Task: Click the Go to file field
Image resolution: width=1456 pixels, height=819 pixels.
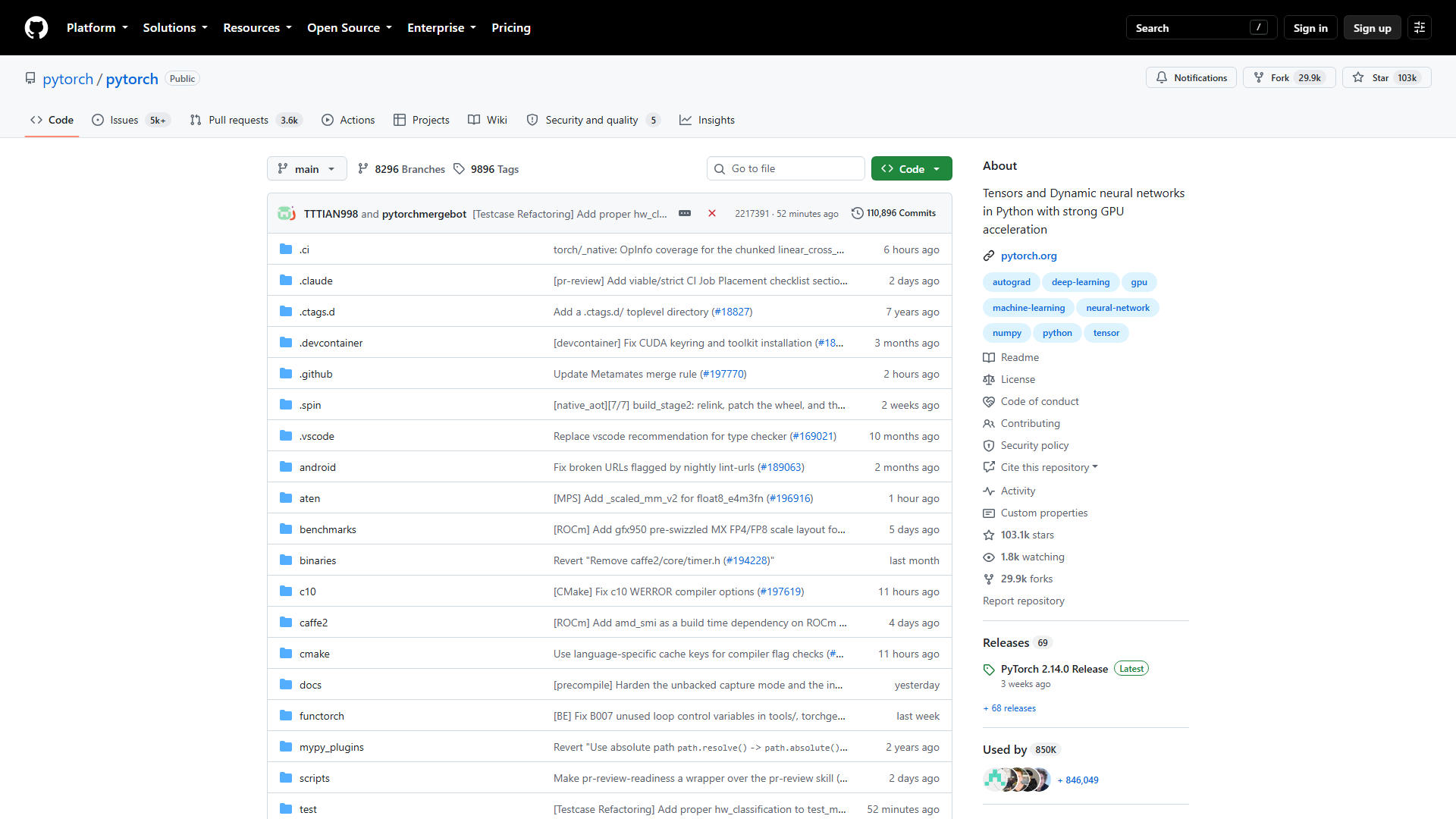Action: pyautogui.click(x=786, y=169)
